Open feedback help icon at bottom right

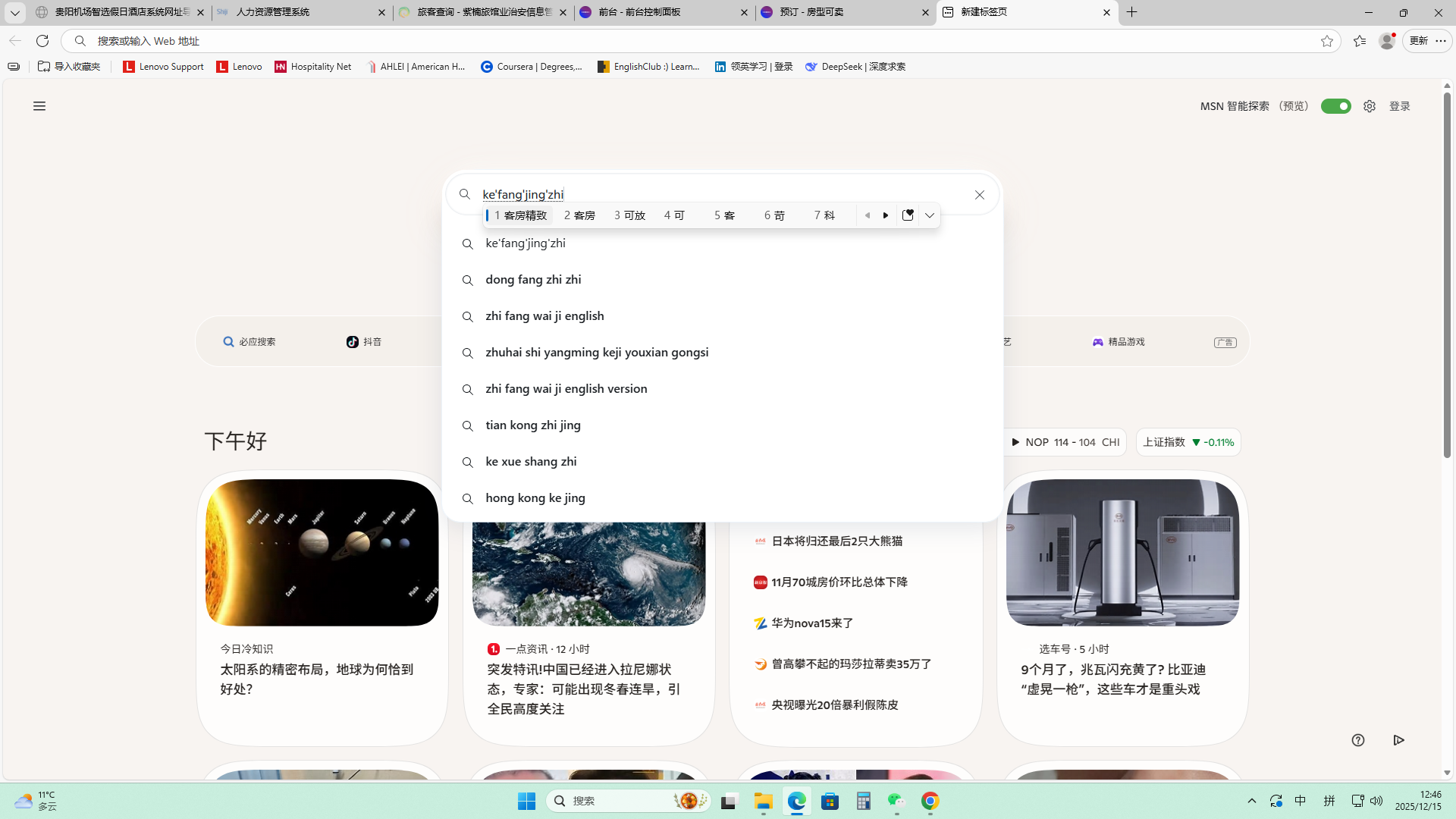coord(1357,740)
